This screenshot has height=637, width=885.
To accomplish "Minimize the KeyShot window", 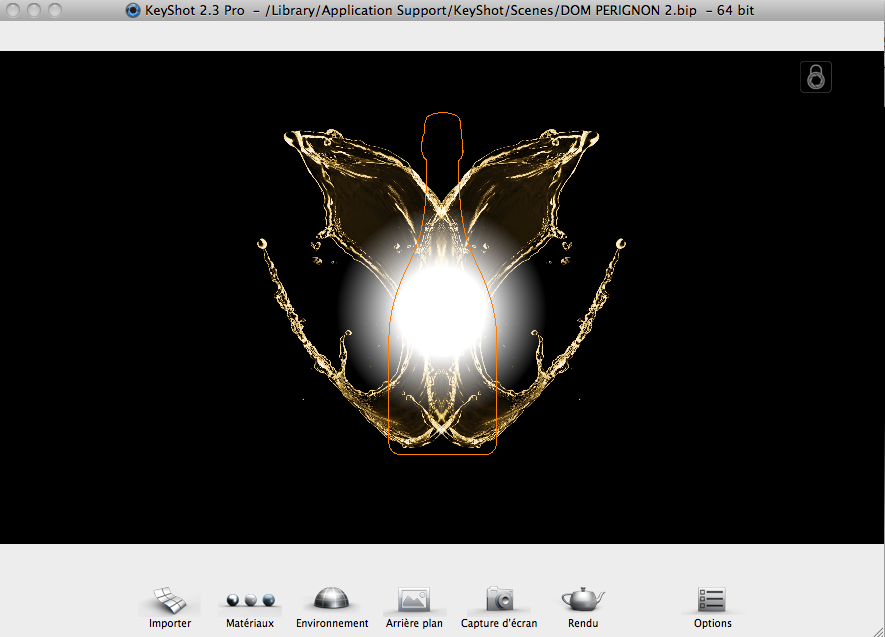I will tap(33, 11).
